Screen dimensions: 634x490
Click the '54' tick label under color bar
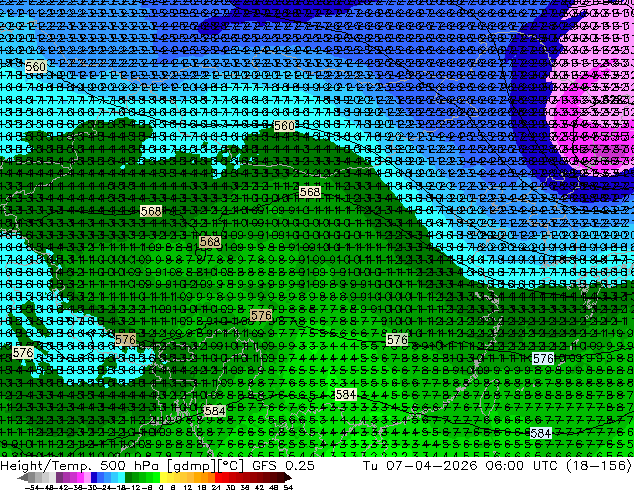288,488
